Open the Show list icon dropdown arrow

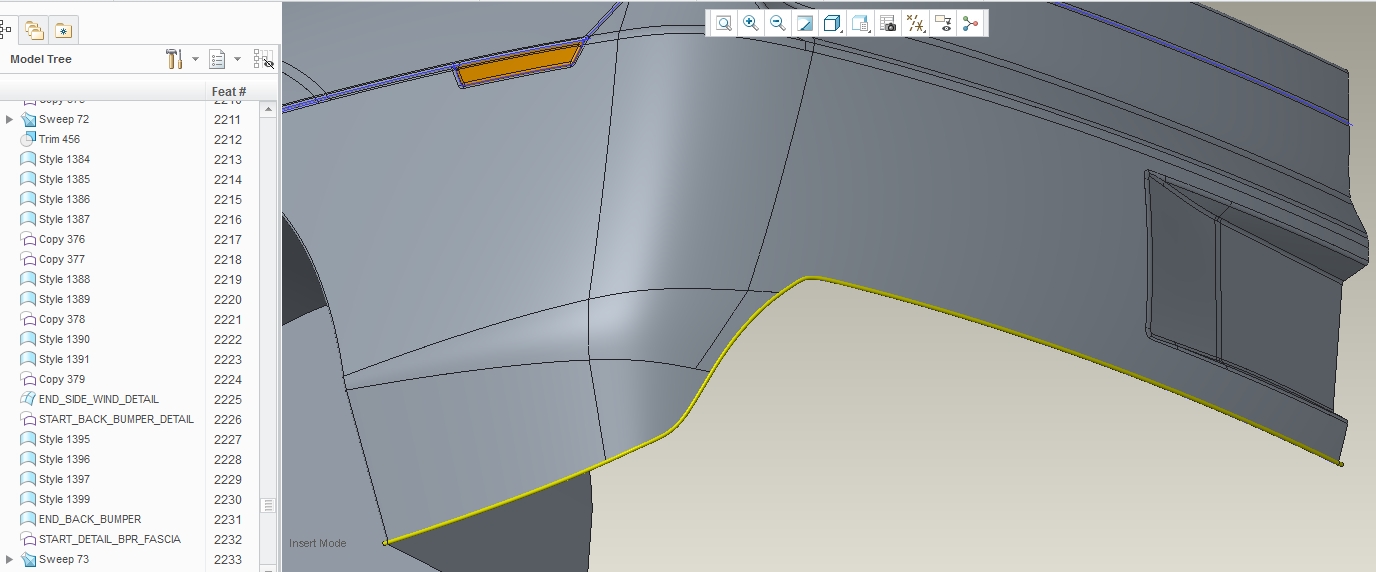tap(237, 59)
